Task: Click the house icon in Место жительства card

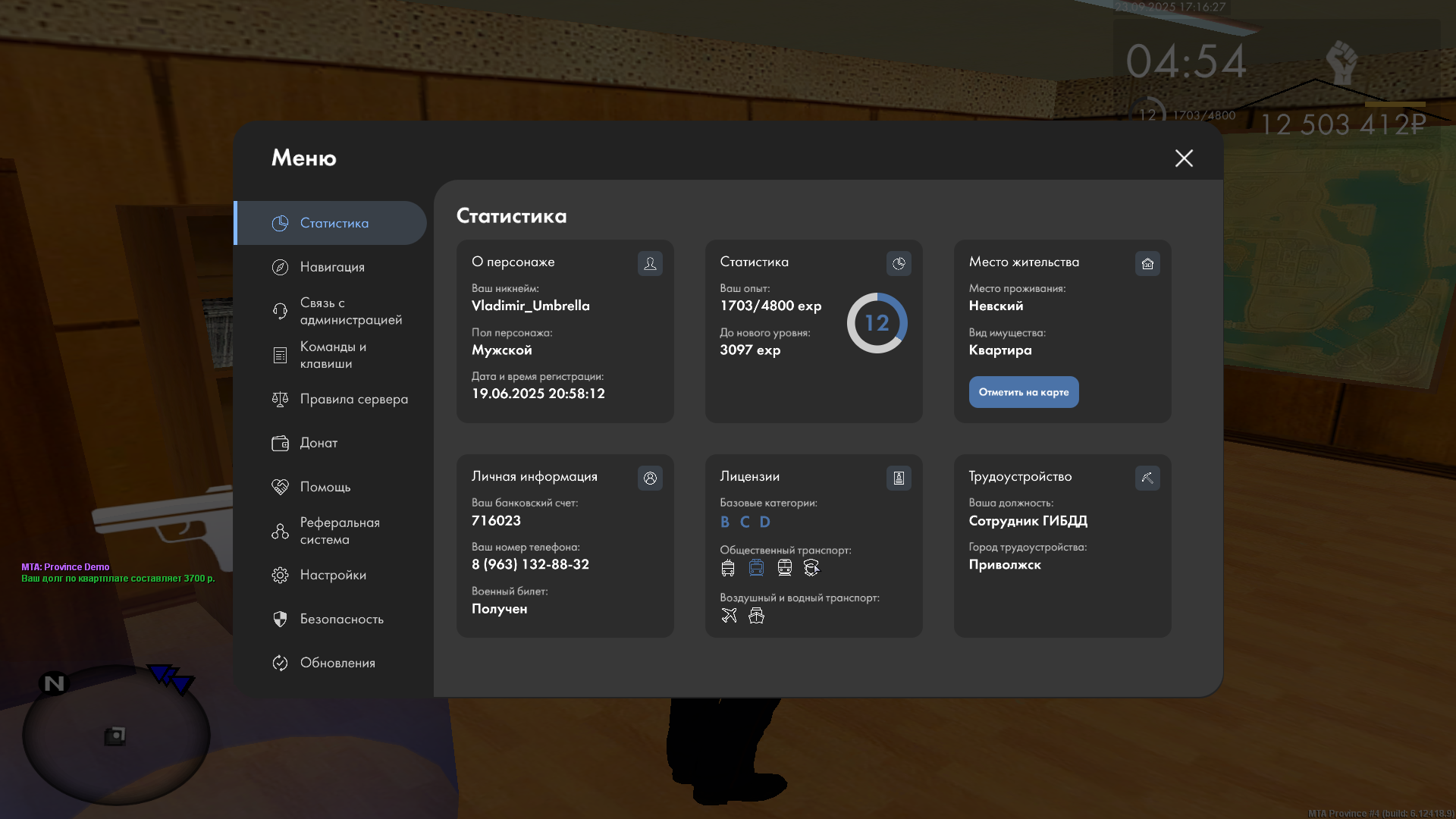Action: coord(1147,263)
